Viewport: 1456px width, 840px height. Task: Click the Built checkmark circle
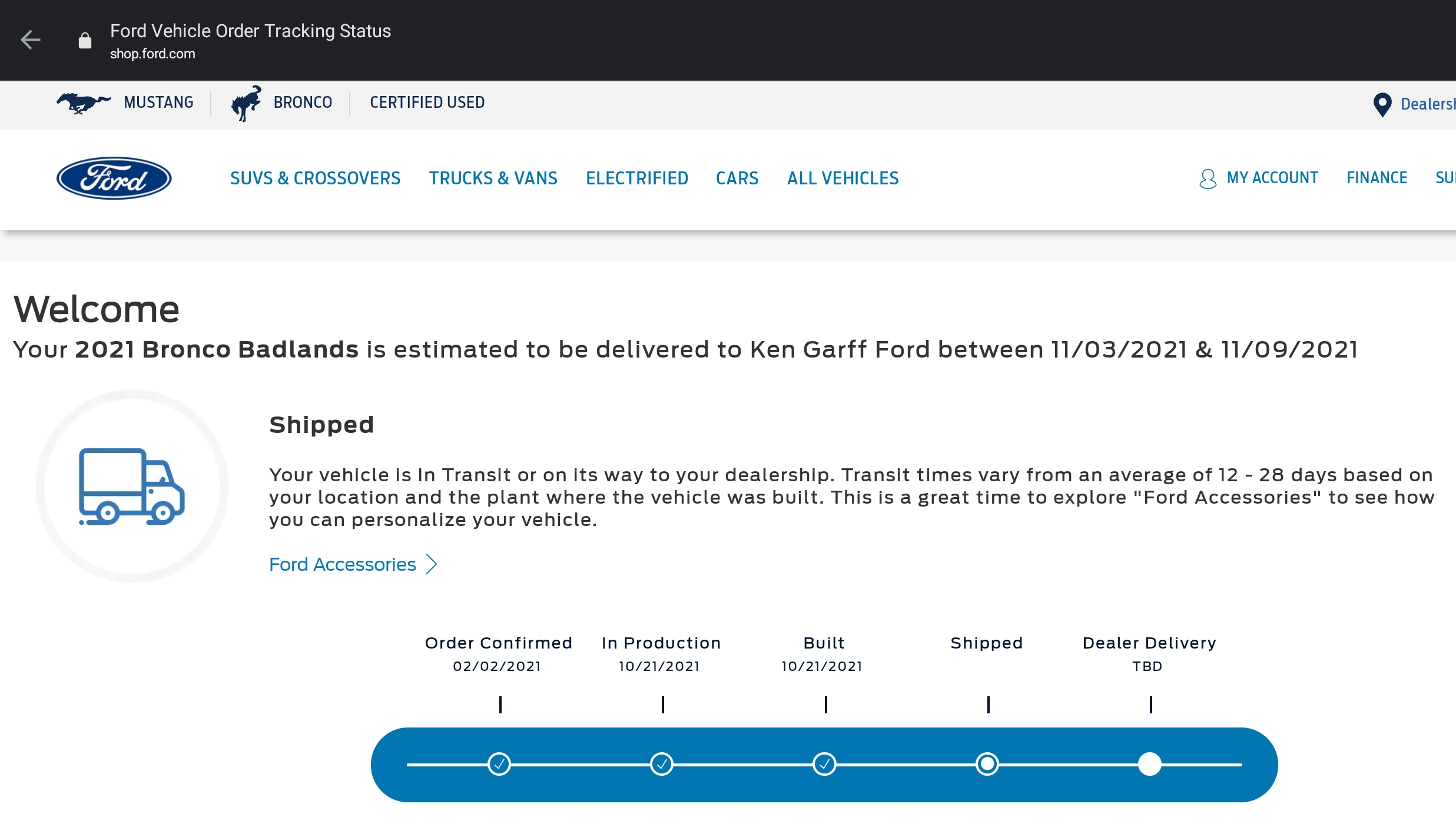[824, 764]
